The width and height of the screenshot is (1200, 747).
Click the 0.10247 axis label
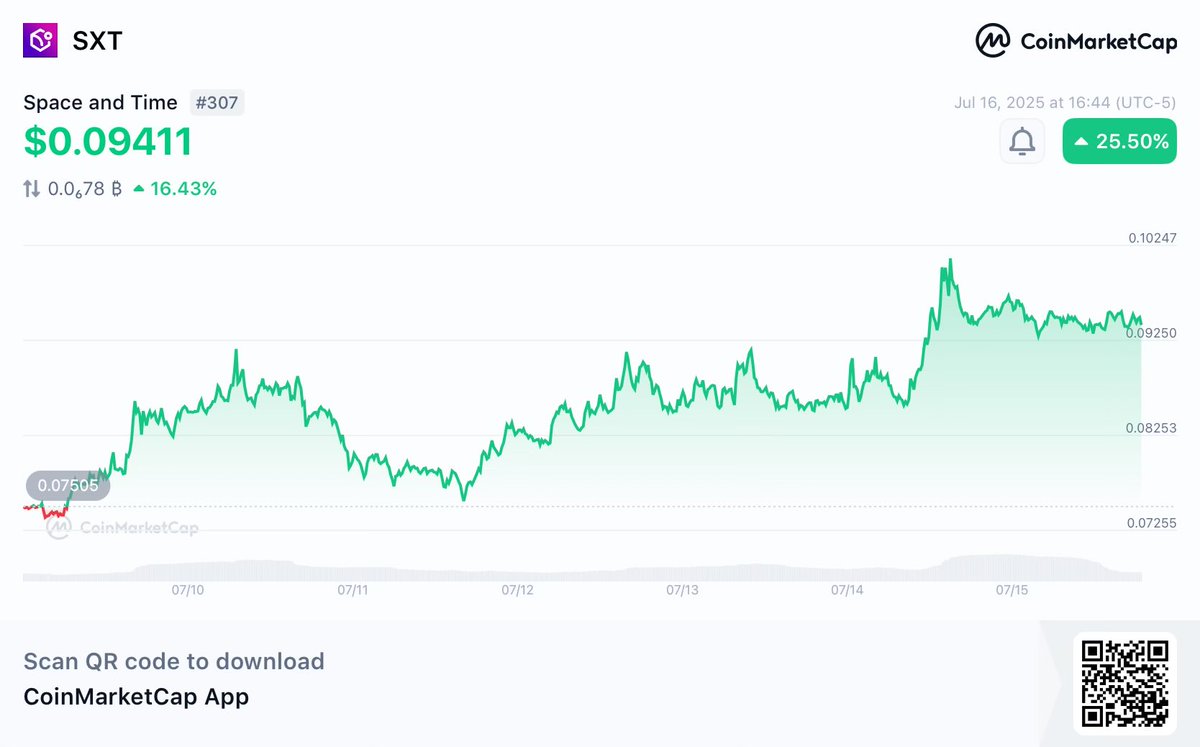(x=1153, y=238)
